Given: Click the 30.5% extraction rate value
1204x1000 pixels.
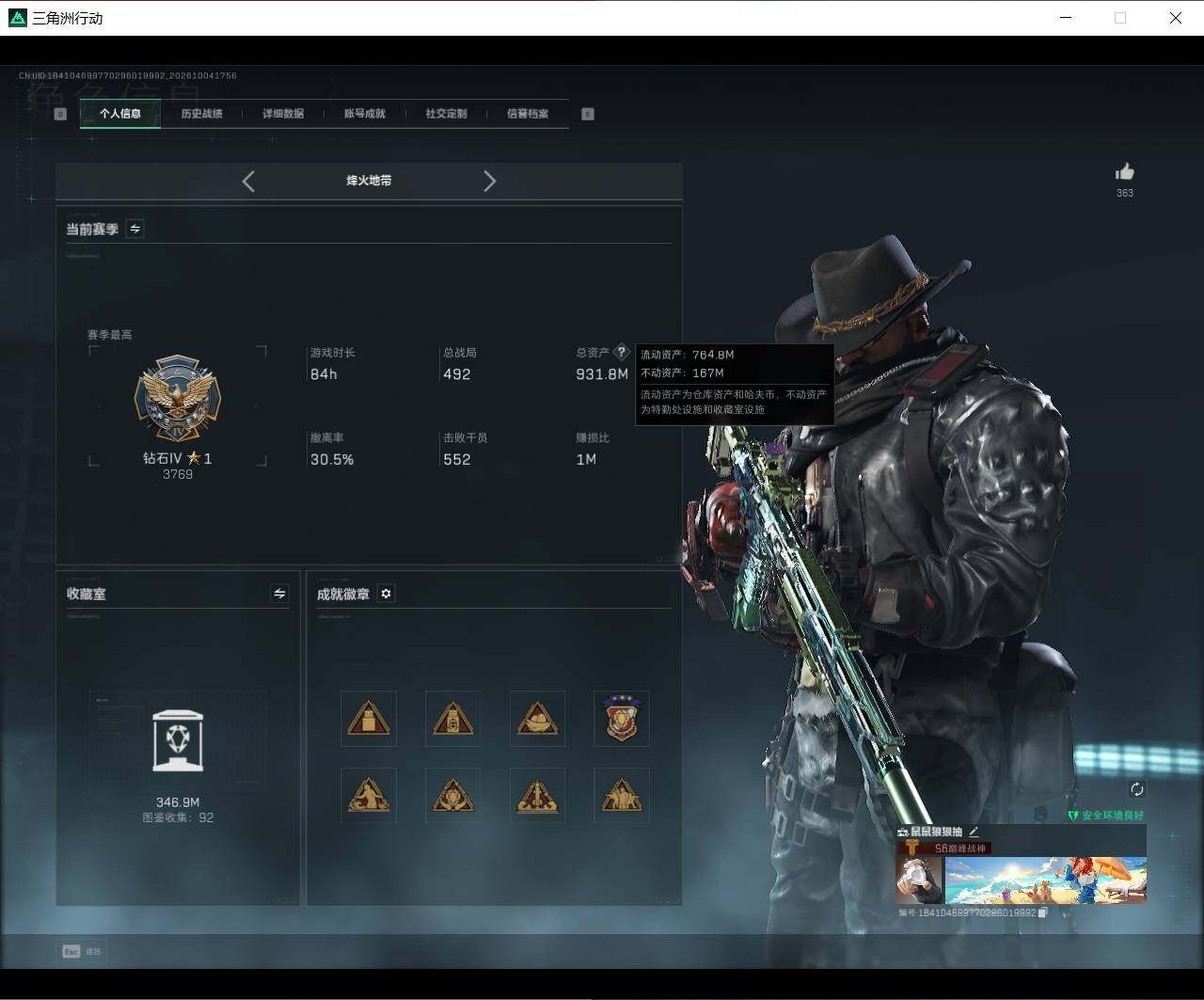Looking at the screenshot, I should pos(332,459).
